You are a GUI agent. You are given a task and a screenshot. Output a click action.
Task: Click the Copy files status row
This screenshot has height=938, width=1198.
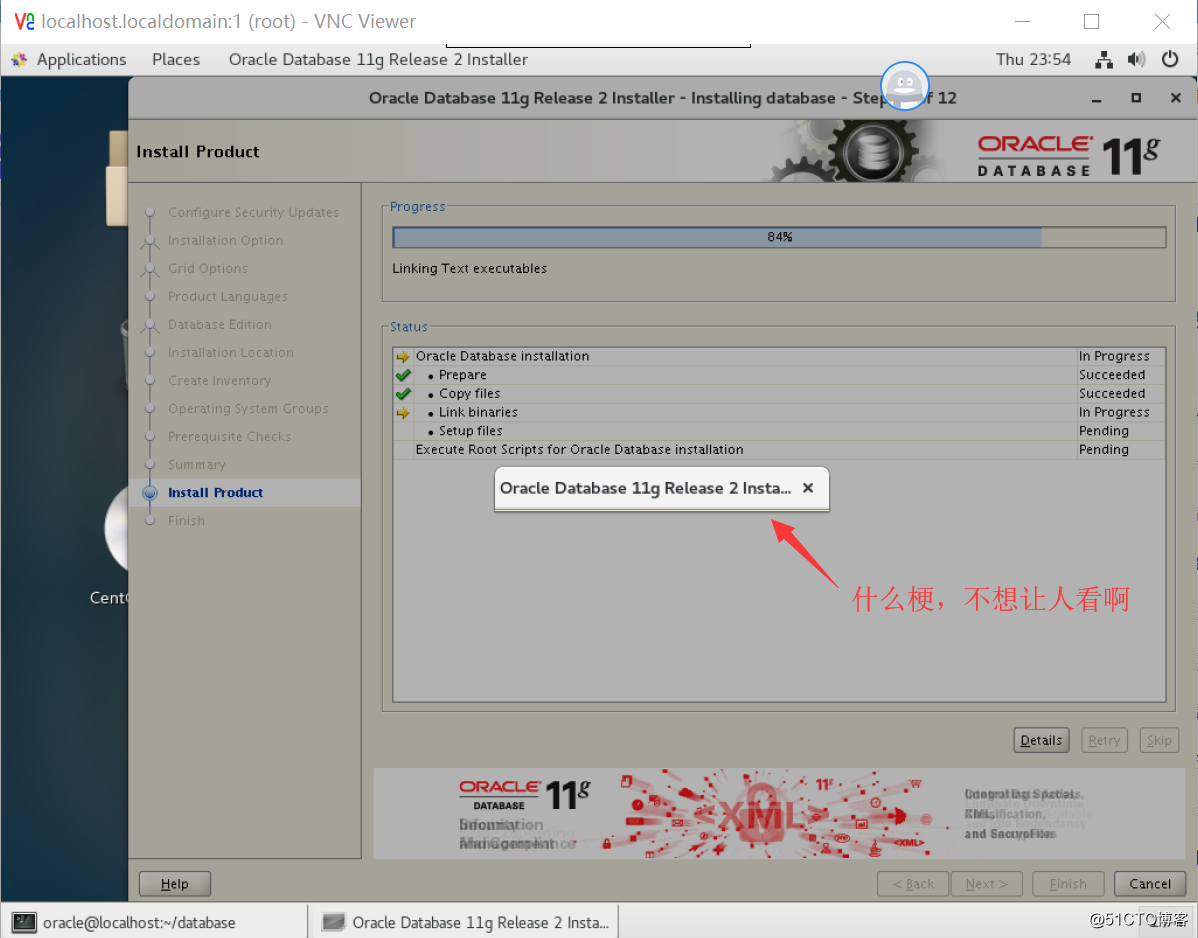pyautogui.click(x=779, y=393)
